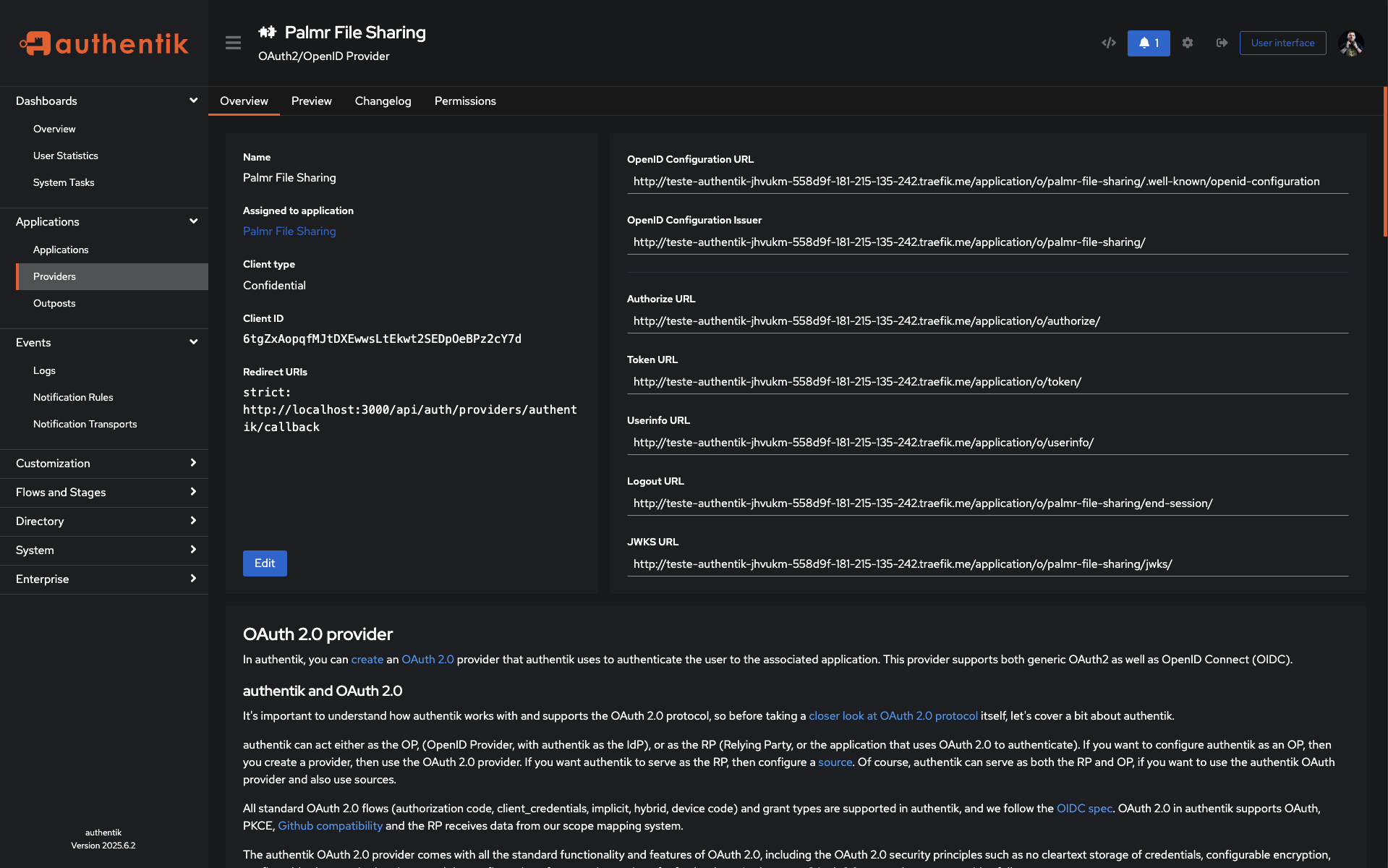Open 'Github compatibility' link

pos(330,826)
